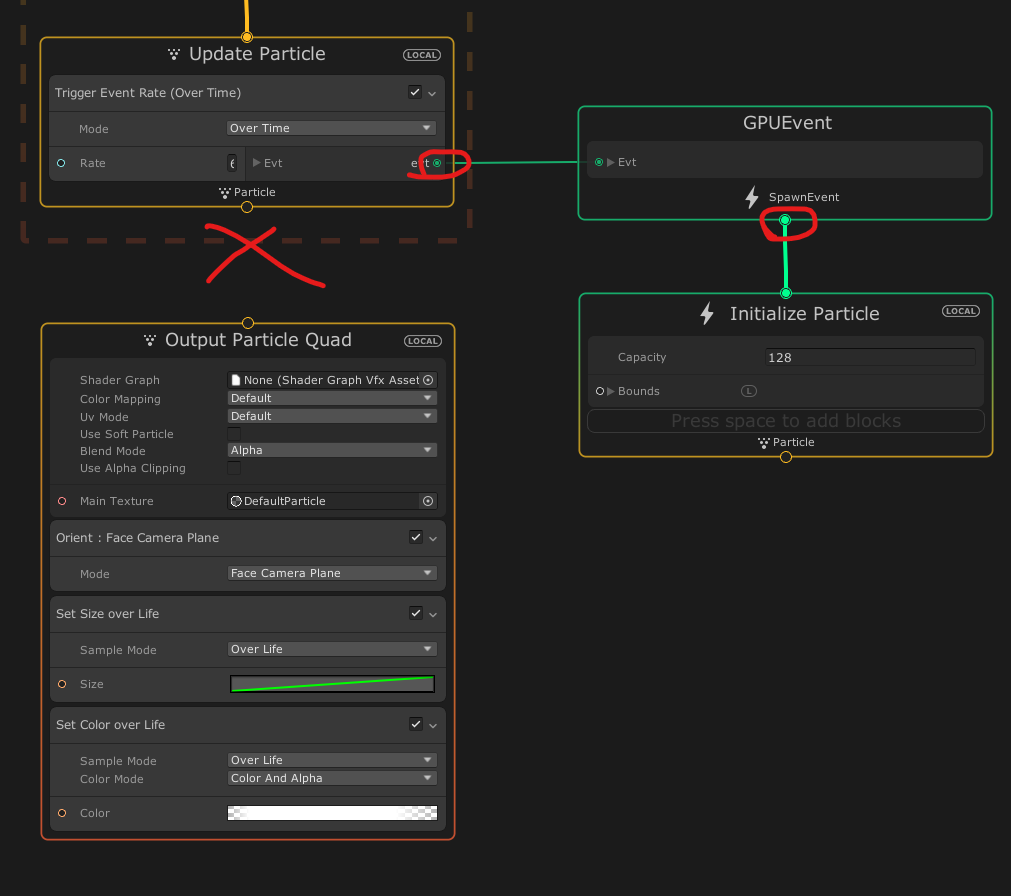This screenshot has height=896, width=1011.
Task: Disable the Trigger Event Rate block checkbox
Action: coord(417,92)
